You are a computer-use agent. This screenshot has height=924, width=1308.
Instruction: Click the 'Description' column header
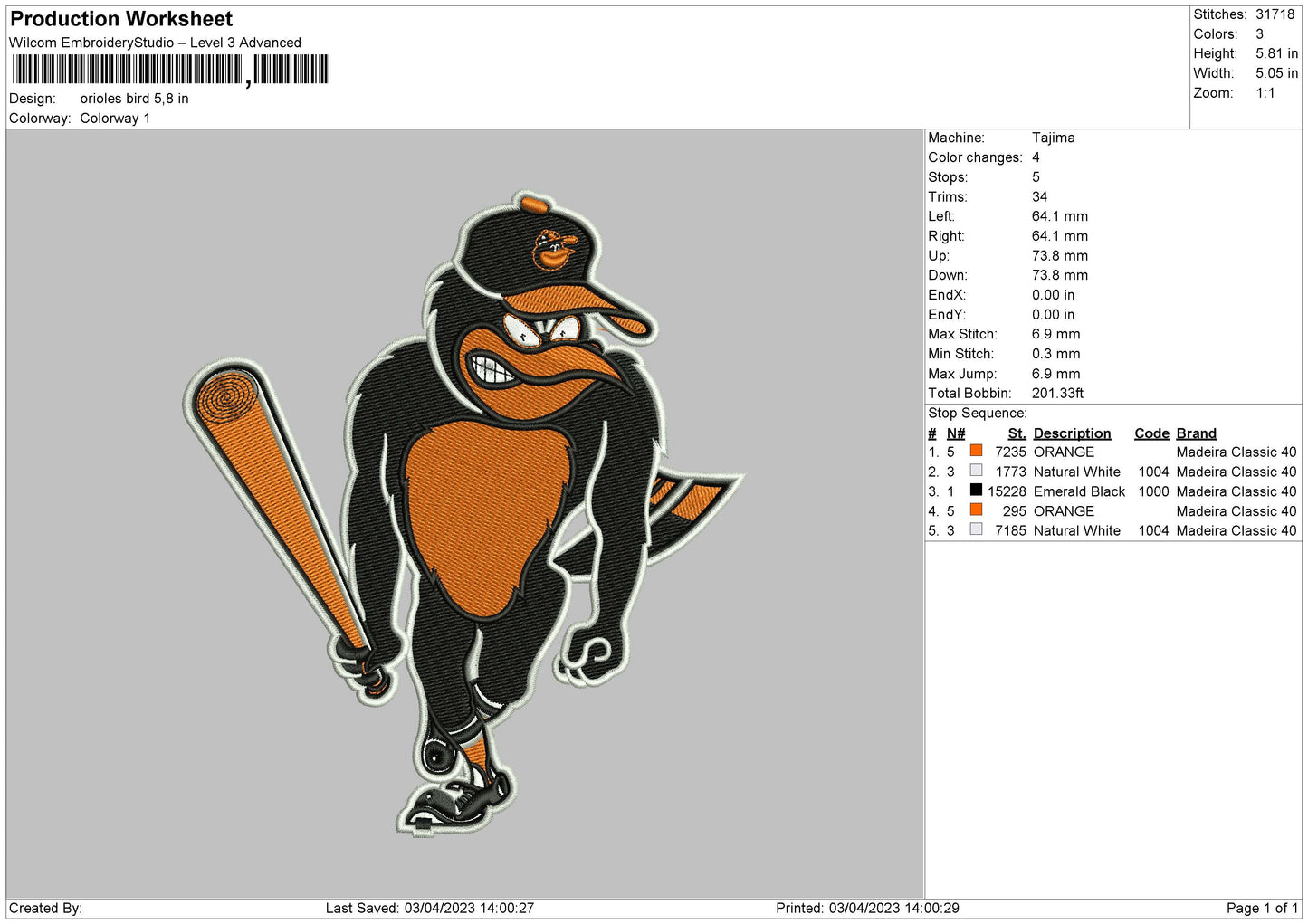pos(1072,433)
